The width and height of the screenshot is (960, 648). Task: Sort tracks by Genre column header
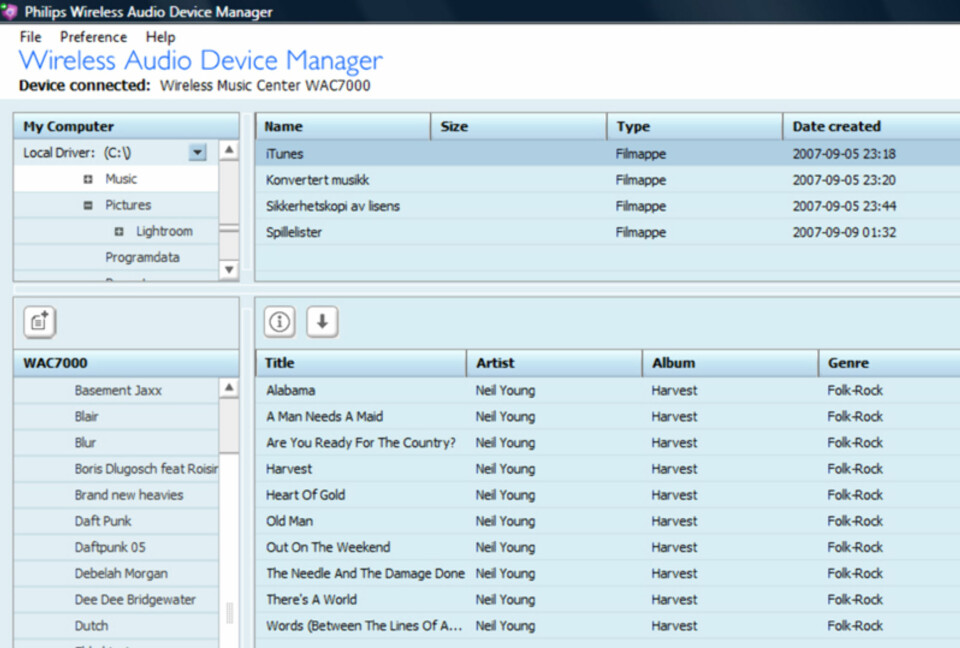(x=890, y=363)
